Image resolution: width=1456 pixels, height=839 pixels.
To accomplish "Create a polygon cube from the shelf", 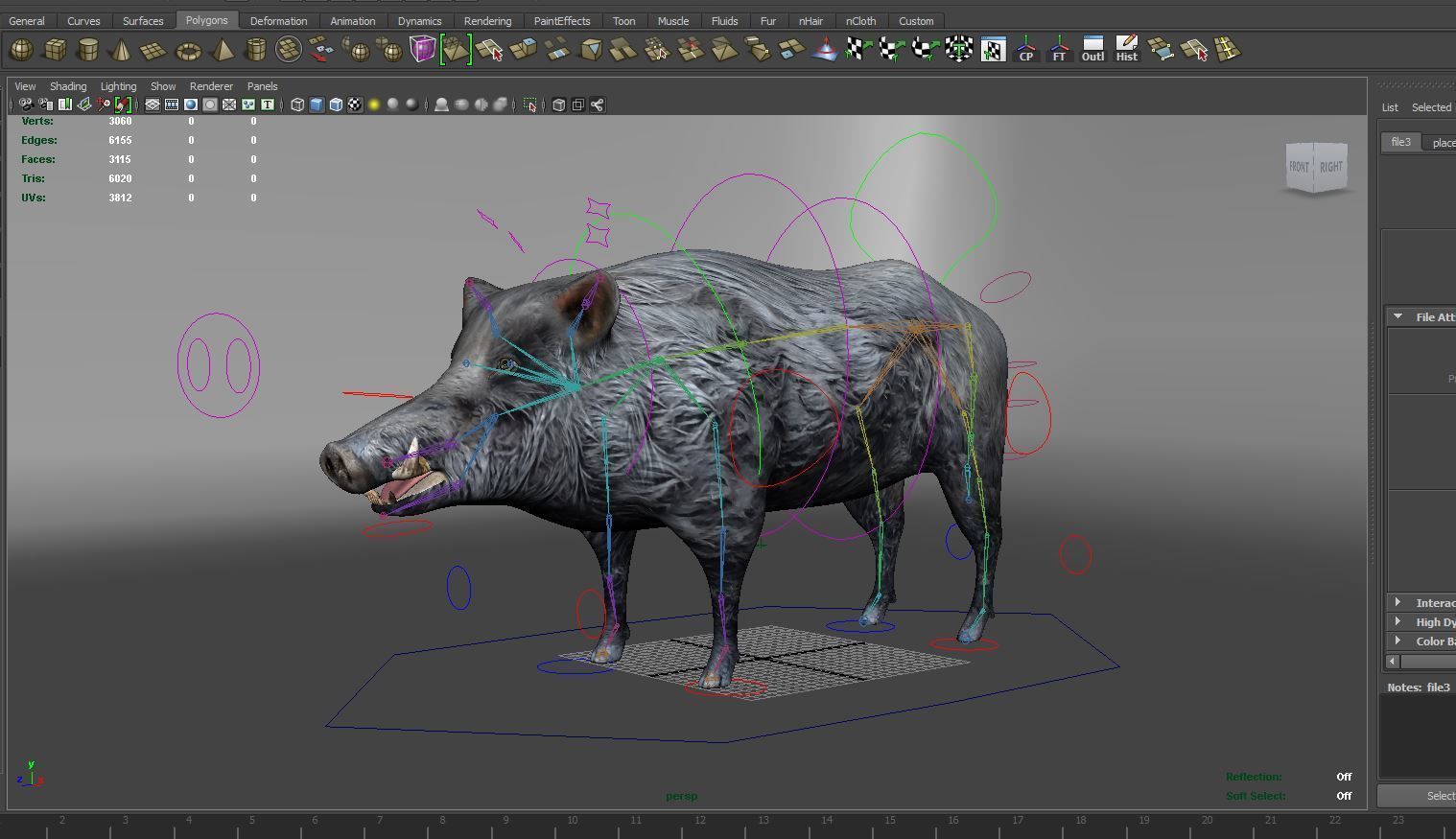I will point(55,49).
